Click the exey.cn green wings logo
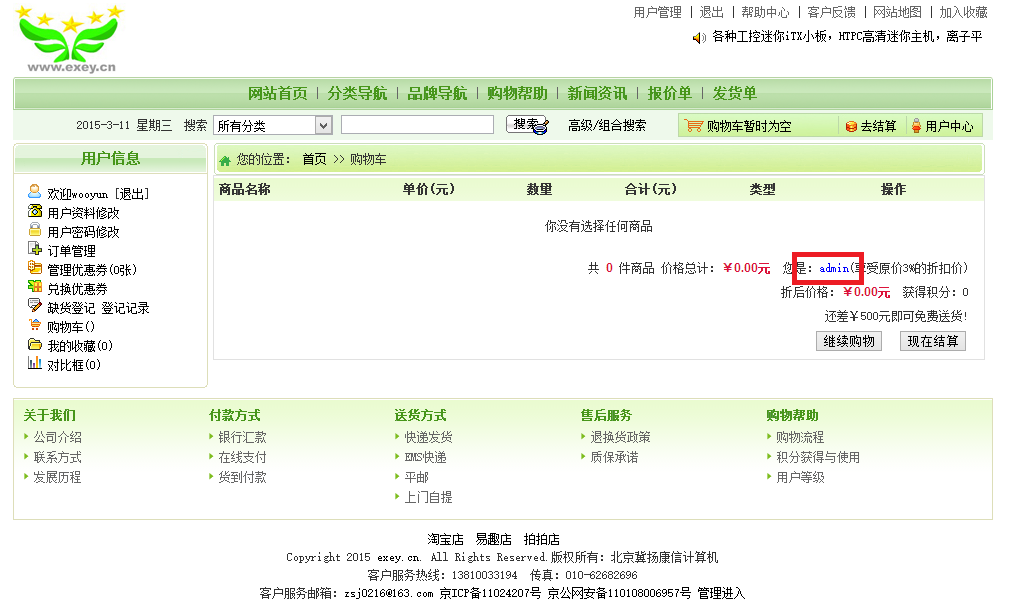Viewport: 1023px width, 607px height. [70, 39]
